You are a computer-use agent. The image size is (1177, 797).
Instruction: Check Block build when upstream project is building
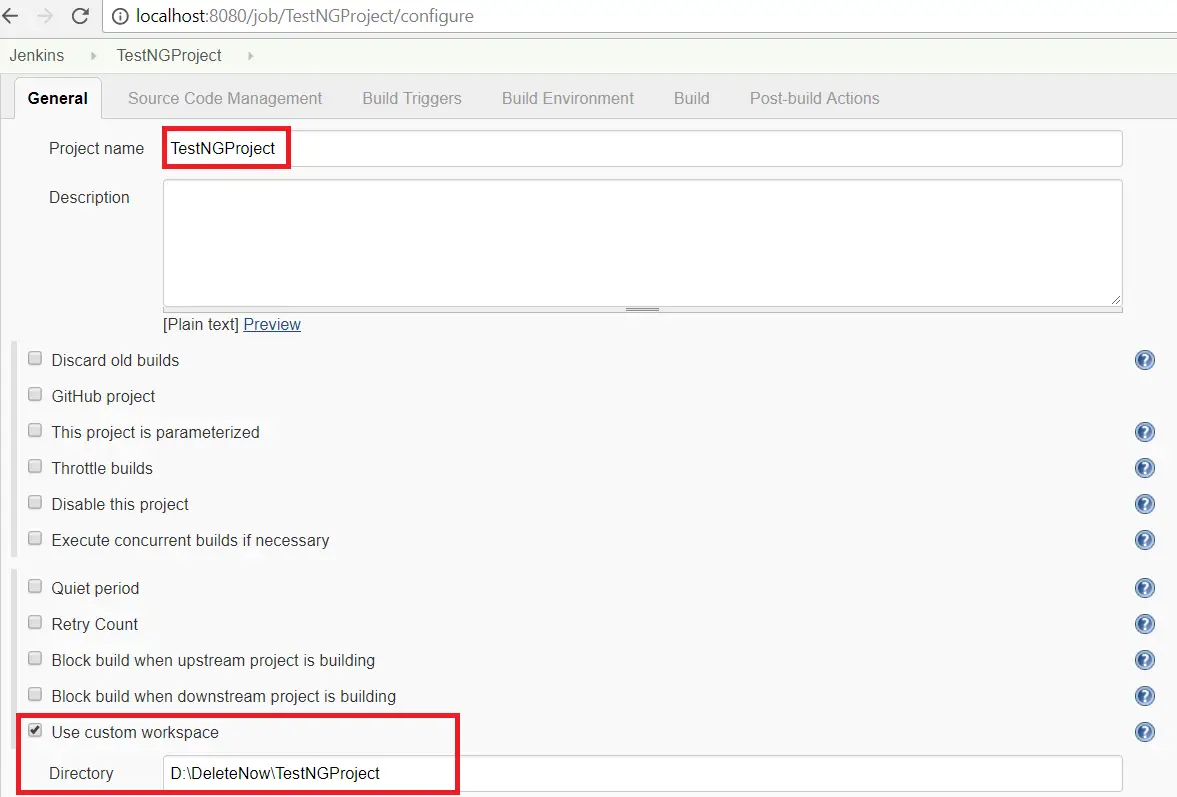(35, 659)
